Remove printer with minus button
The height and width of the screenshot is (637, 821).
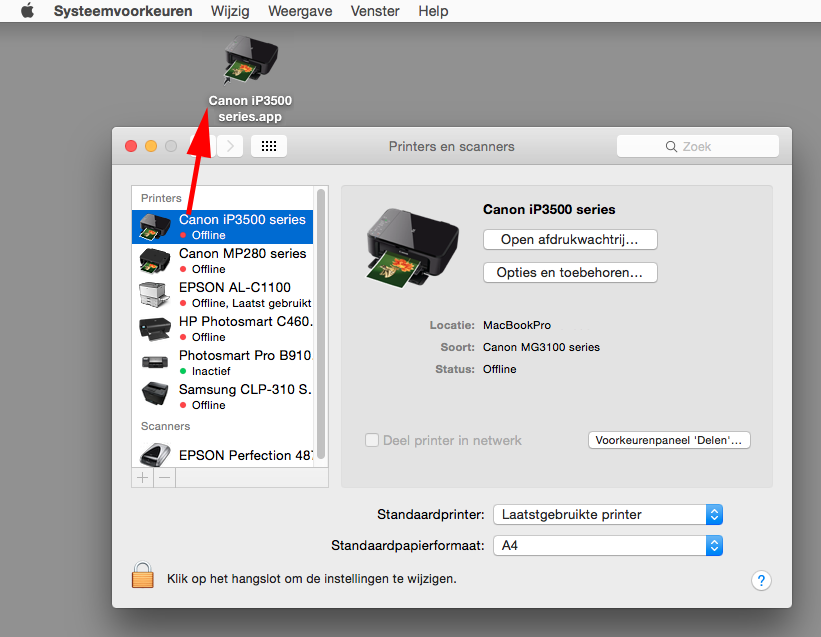[164, 477]
